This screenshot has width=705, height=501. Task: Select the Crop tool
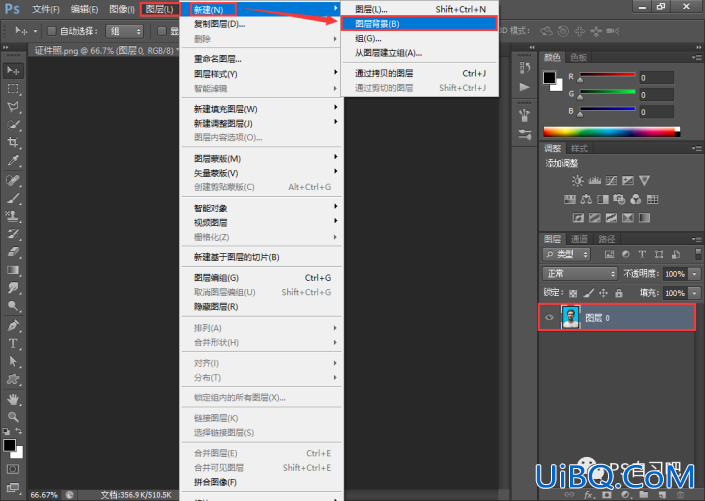13,143
